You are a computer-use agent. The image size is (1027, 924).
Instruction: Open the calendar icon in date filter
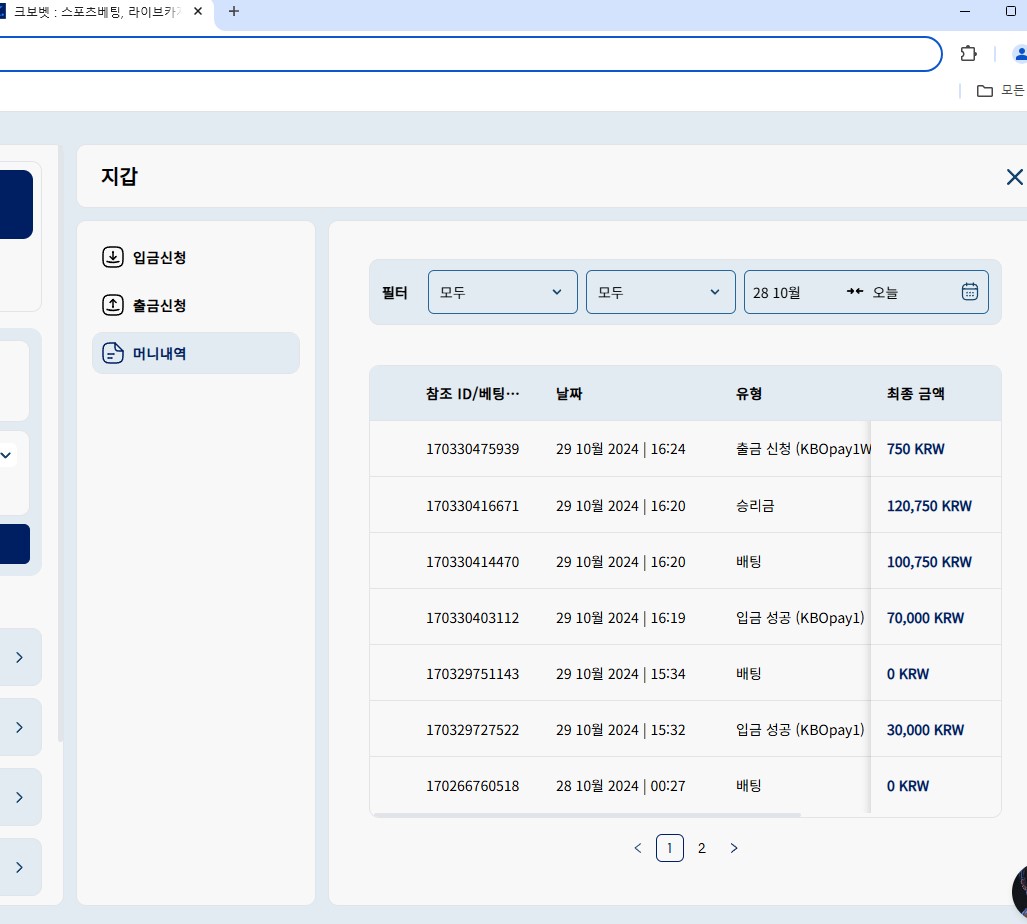click(x=970, y=291)
